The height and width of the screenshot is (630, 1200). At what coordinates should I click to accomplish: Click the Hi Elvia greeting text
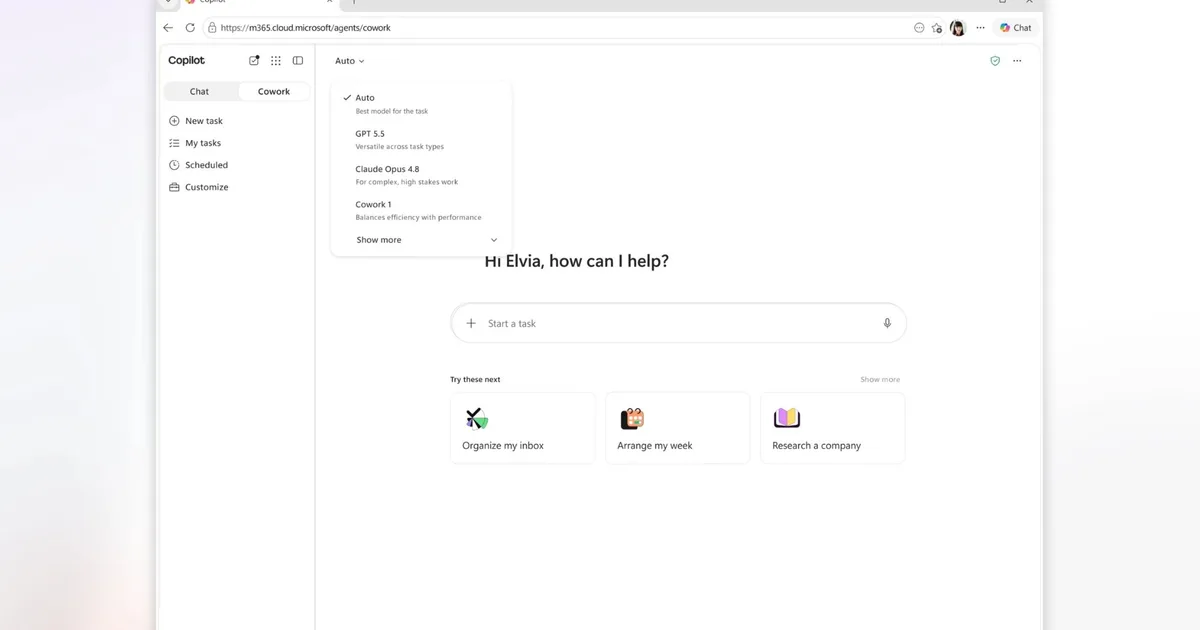[x=577, y=261]
